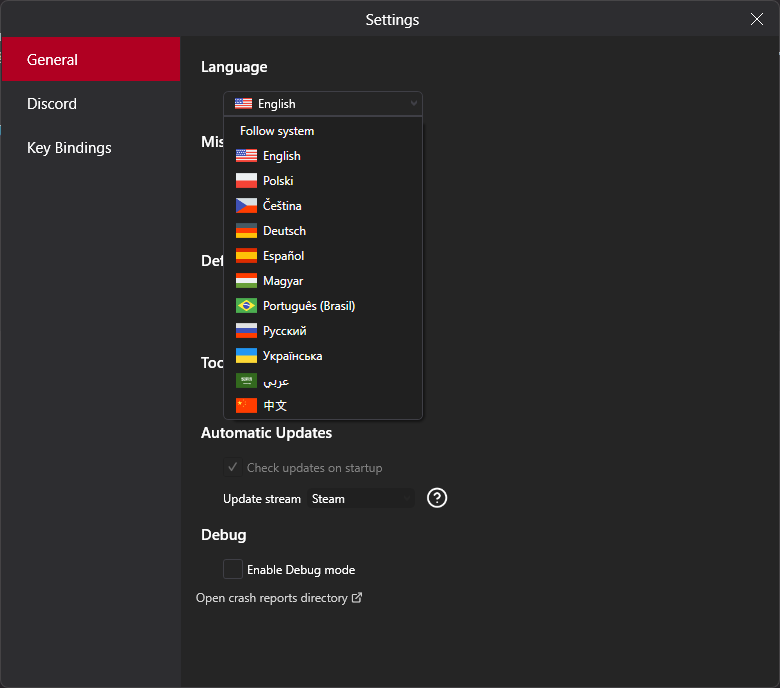
Task: Select Follow system language option
Action: point(277,131)
